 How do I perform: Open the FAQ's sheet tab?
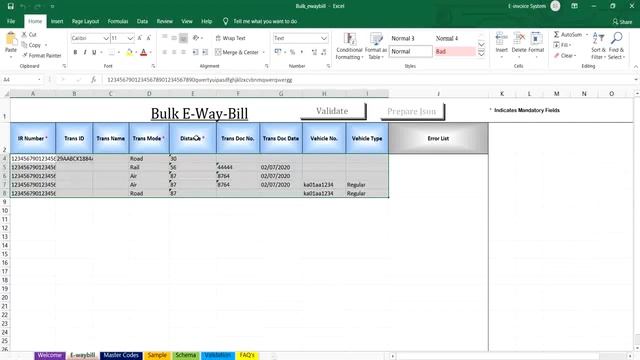[247, 356]
